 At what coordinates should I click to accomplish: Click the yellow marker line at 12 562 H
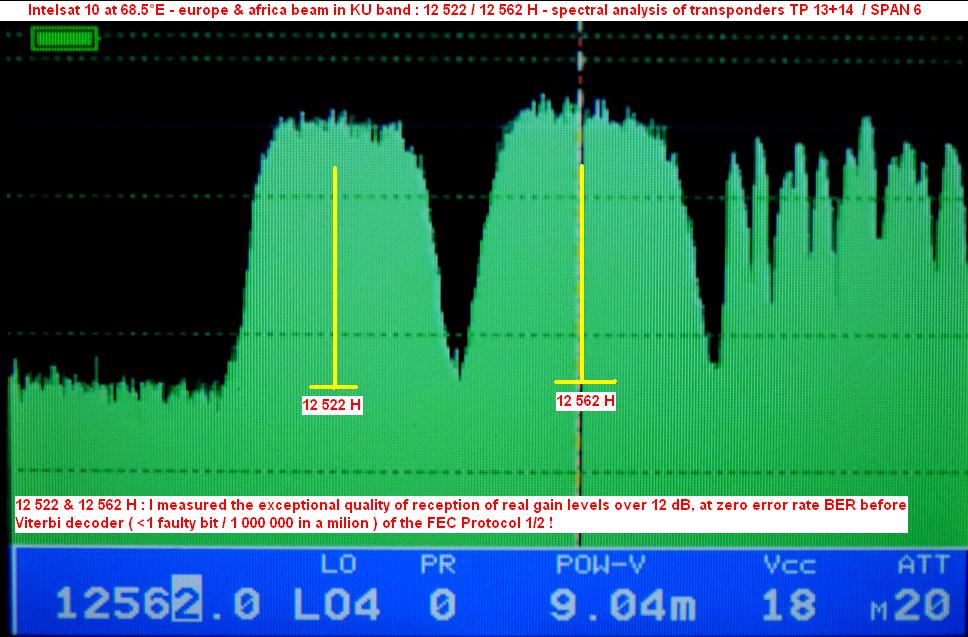582,270
